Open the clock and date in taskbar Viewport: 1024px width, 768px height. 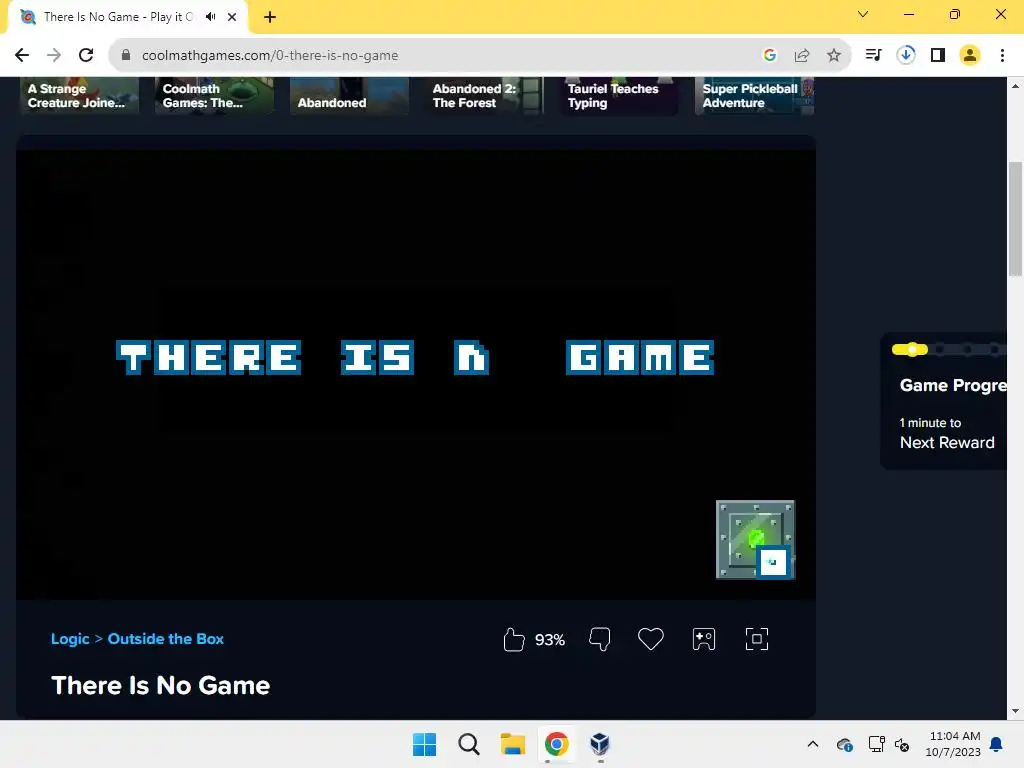[953, 744]
